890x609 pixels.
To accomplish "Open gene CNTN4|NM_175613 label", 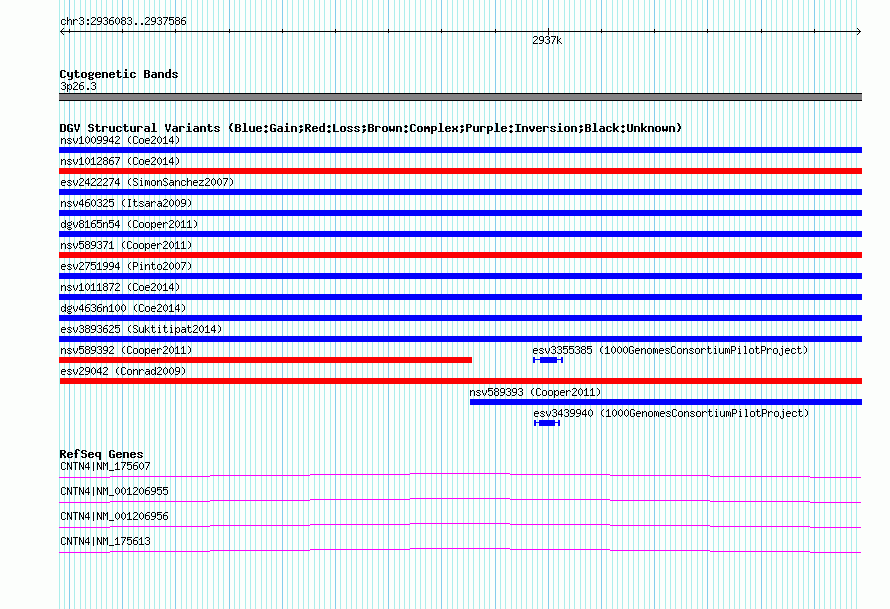I will [x=105, y=541].
